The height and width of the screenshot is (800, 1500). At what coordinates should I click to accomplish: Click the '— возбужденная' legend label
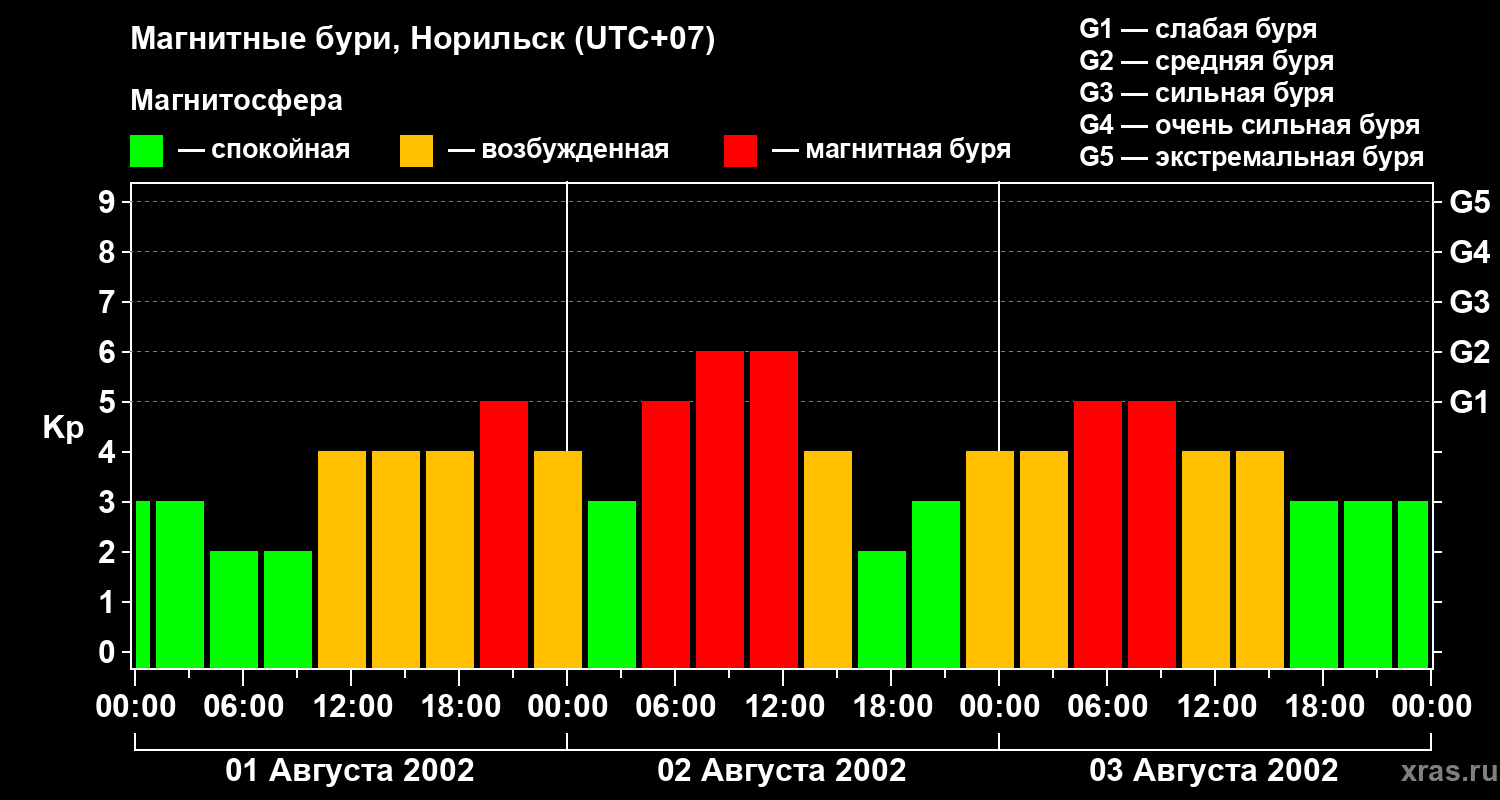point(558,150)
